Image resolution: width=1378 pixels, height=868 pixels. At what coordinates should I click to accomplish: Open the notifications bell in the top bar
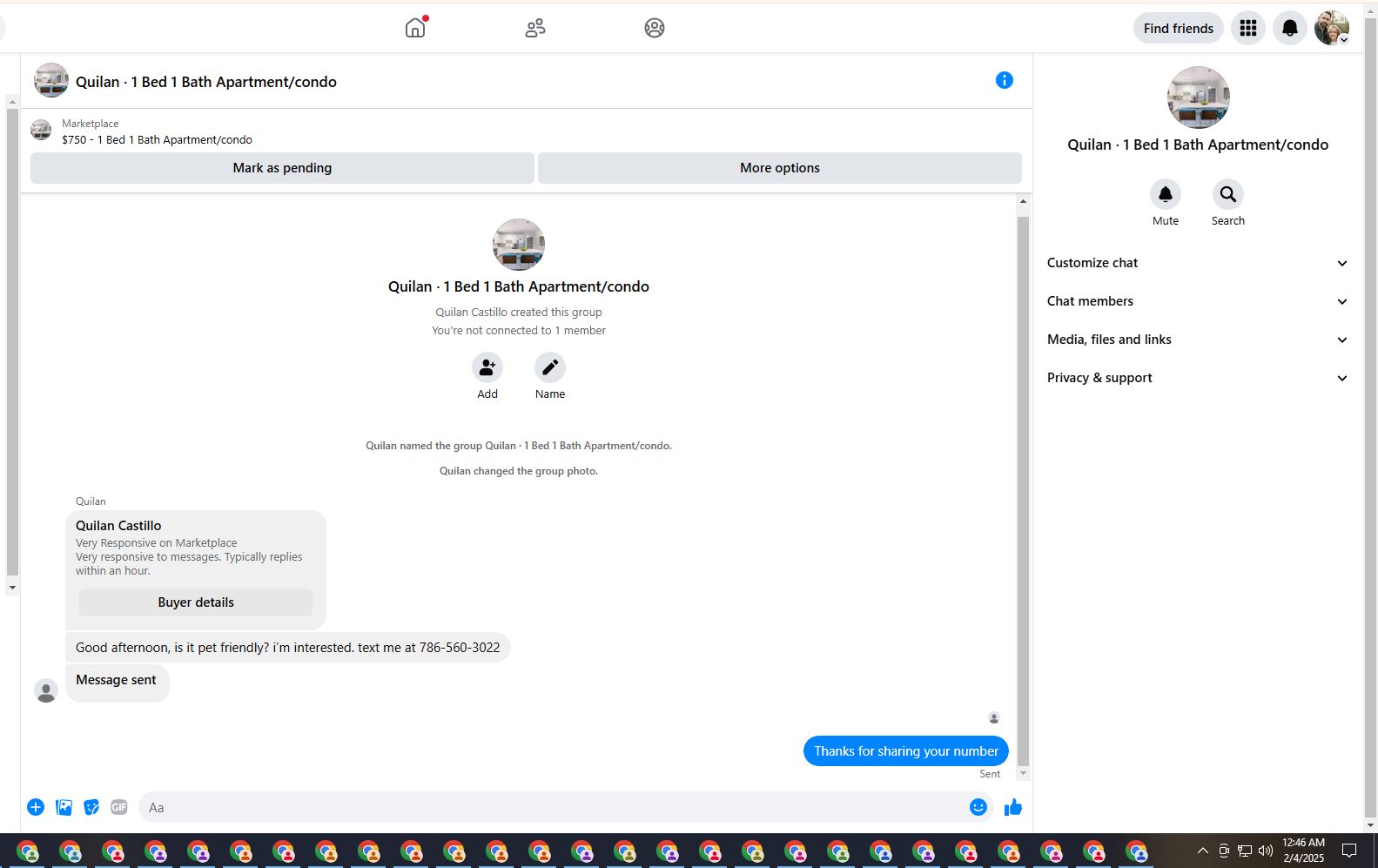click(1290, 28)
